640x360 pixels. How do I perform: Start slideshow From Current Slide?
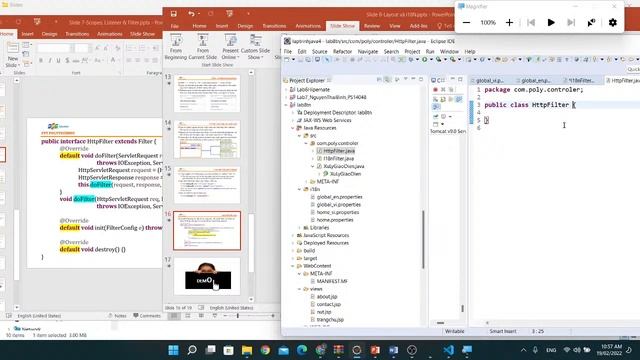pos(203,47)
